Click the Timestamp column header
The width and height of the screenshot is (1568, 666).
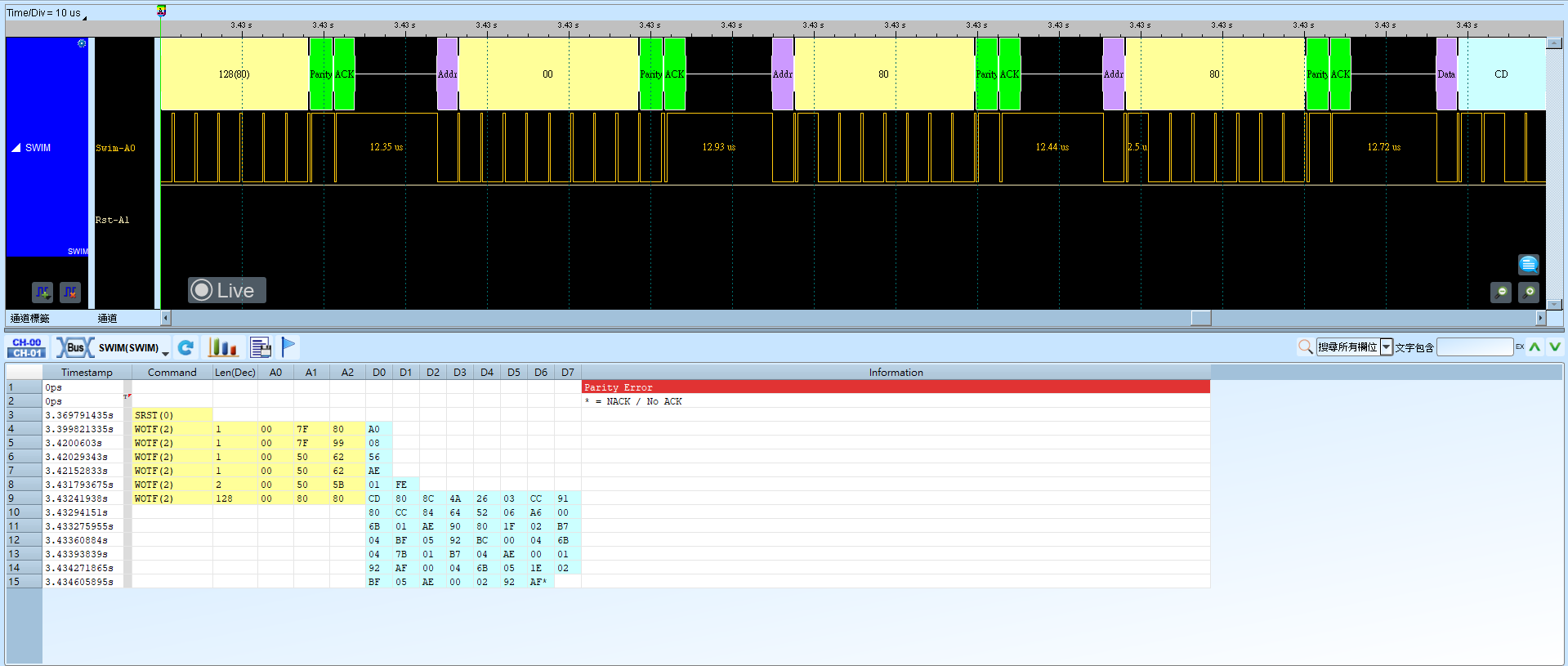pos(87,372)
